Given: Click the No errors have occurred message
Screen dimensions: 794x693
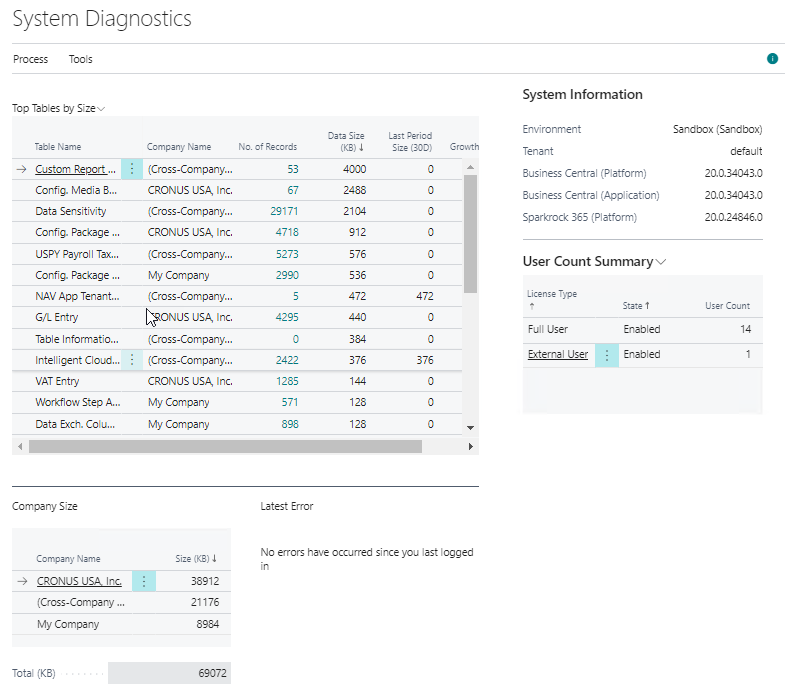Looking at the screenshot, I should click(367, 559).
